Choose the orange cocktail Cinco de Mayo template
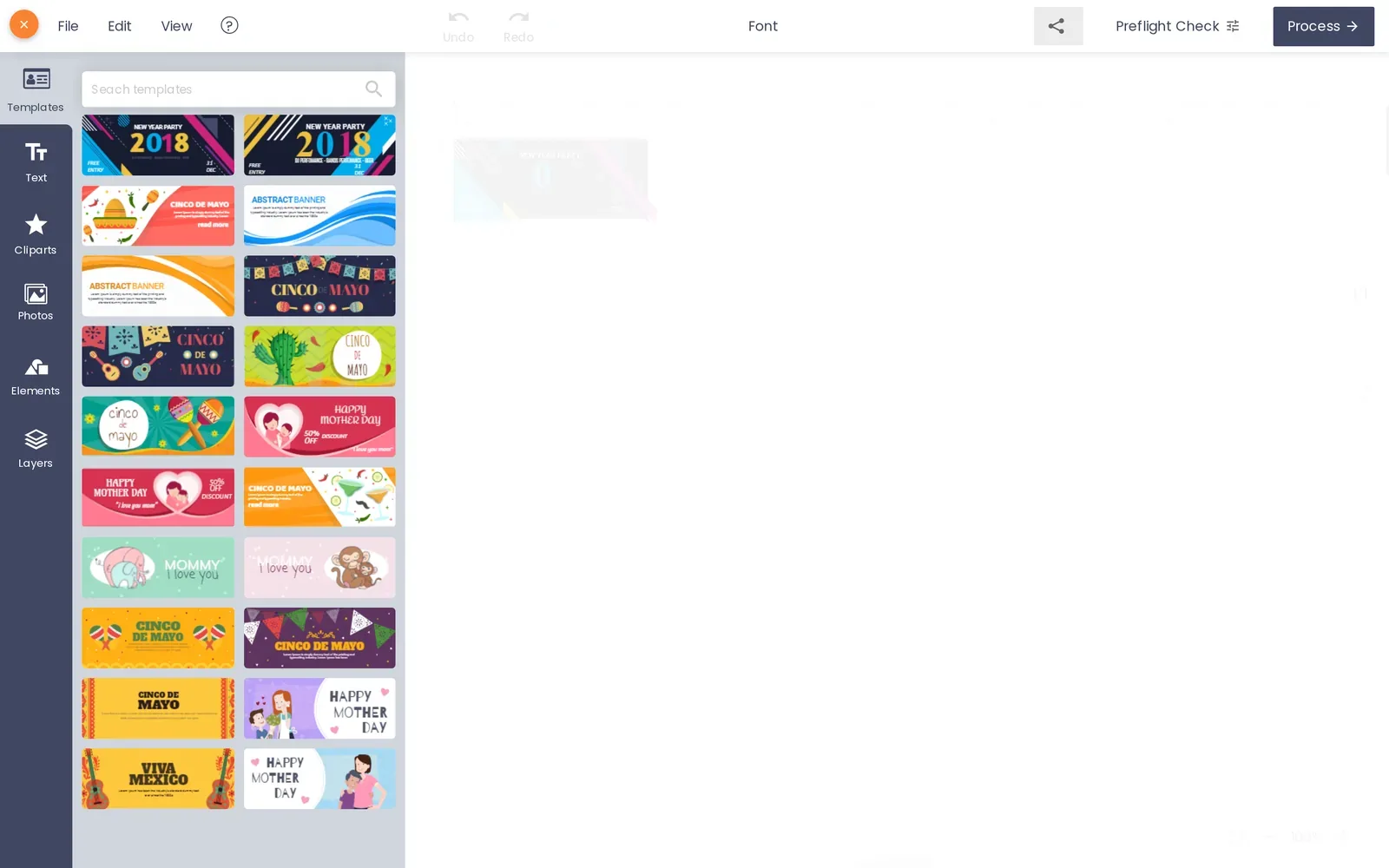This screenshot has height=868, width=1389. 319,497
